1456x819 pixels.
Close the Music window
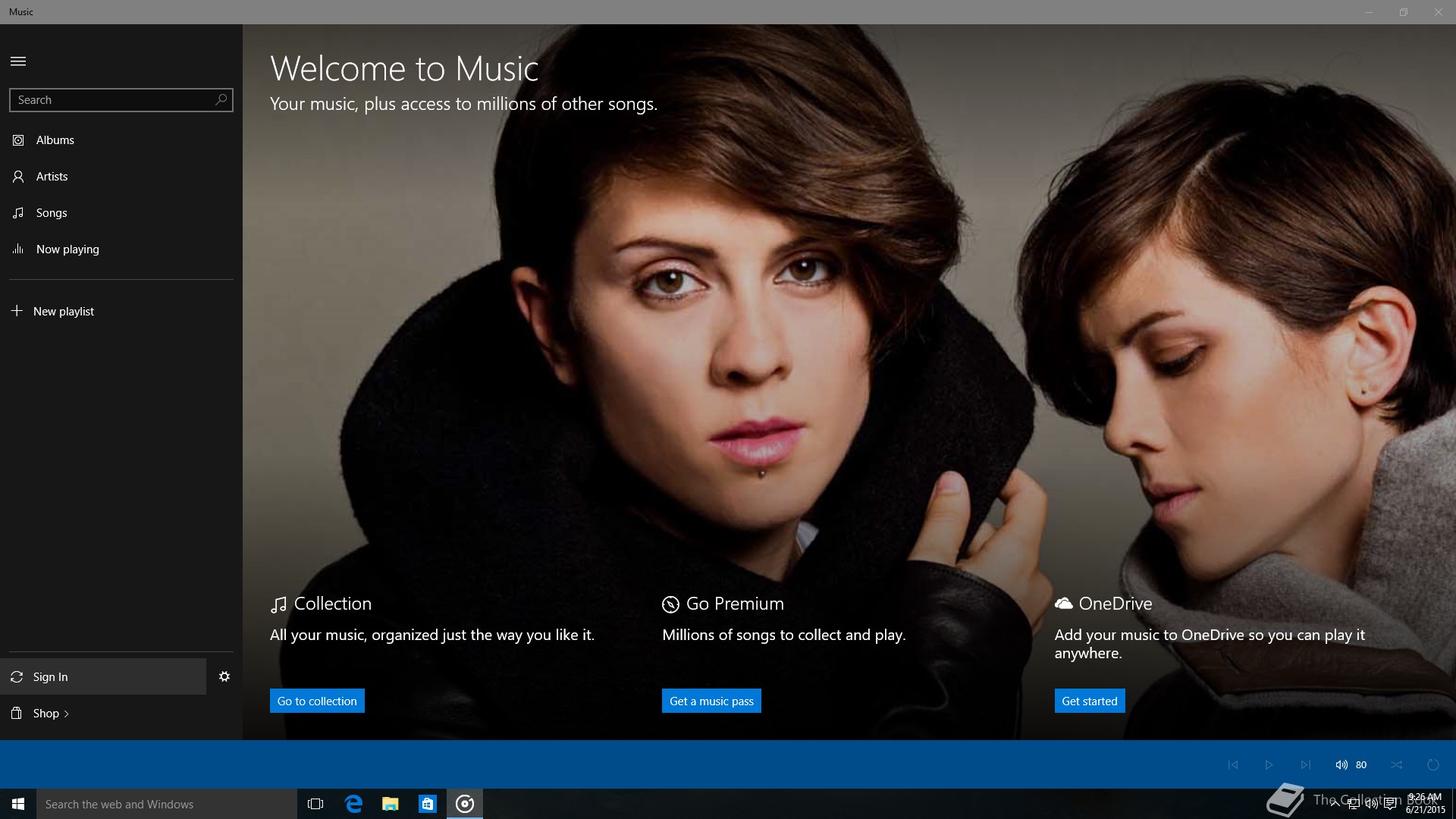pyautogui.click(x=1439, y=12)
